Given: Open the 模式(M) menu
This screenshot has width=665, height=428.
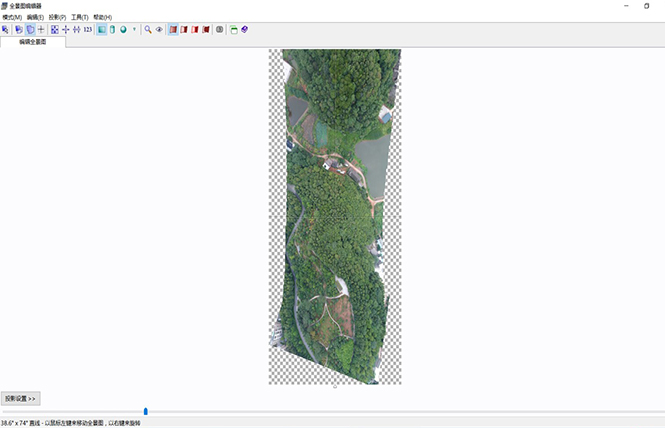Looking at the screenshot, I should [12, 17].
